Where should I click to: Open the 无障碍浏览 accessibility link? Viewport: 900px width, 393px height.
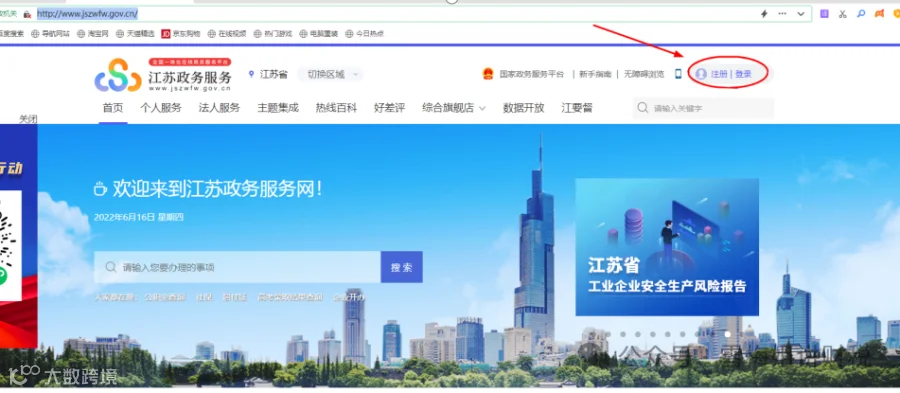[644, 74]
